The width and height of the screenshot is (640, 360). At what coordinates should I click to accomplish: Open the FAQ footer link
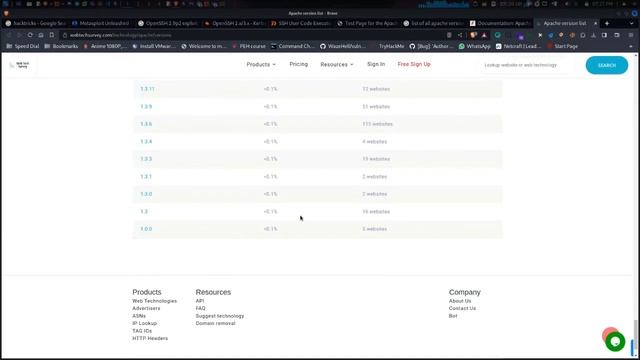point(200,309)
